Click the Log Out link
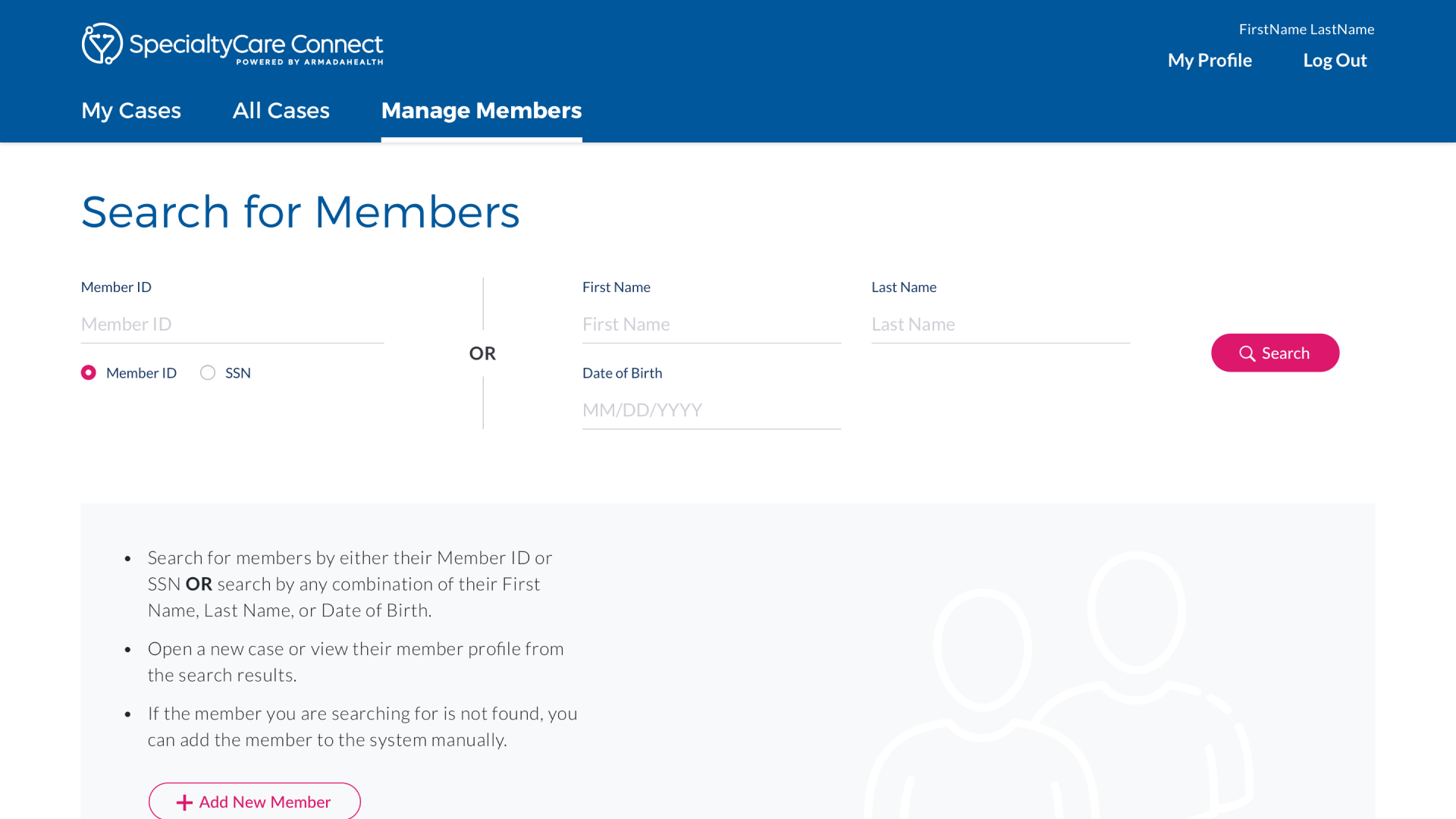Screen dimensions: 1456x819 coord(1335,60)
